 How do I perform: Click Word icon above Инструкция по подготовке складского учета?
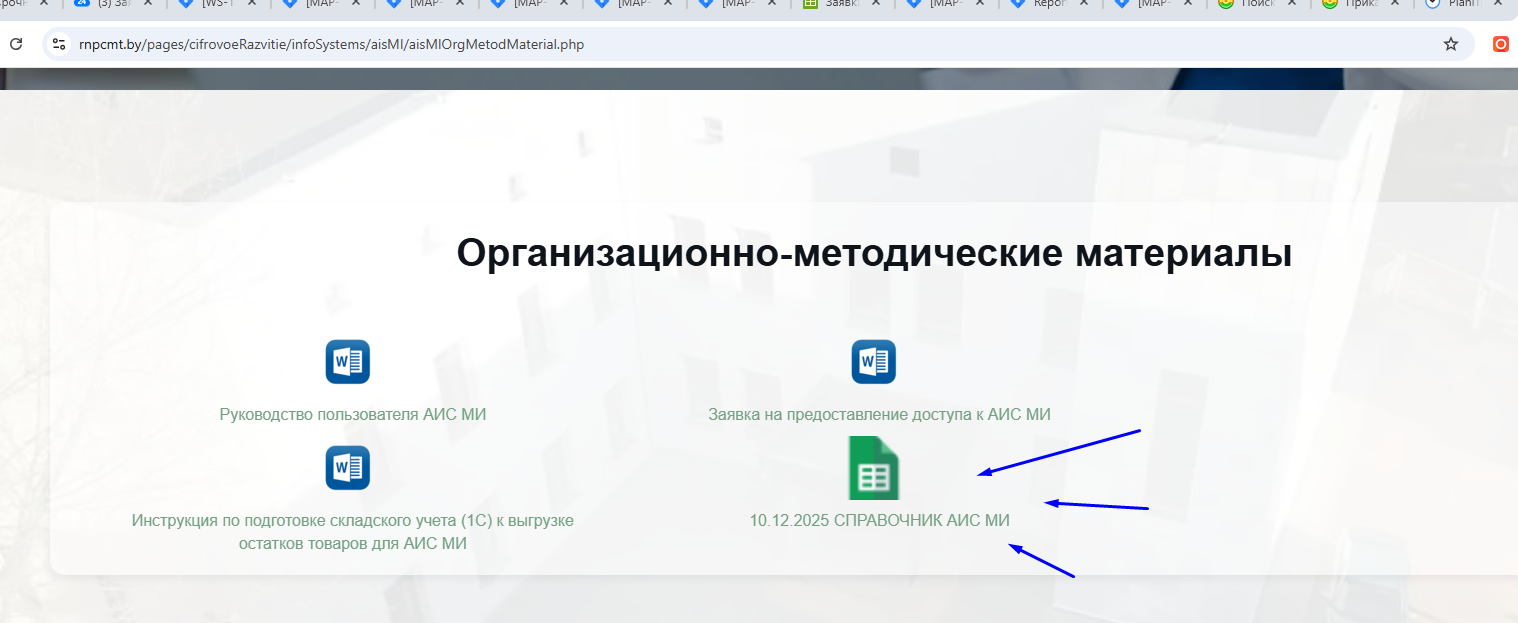click(348, 467)
